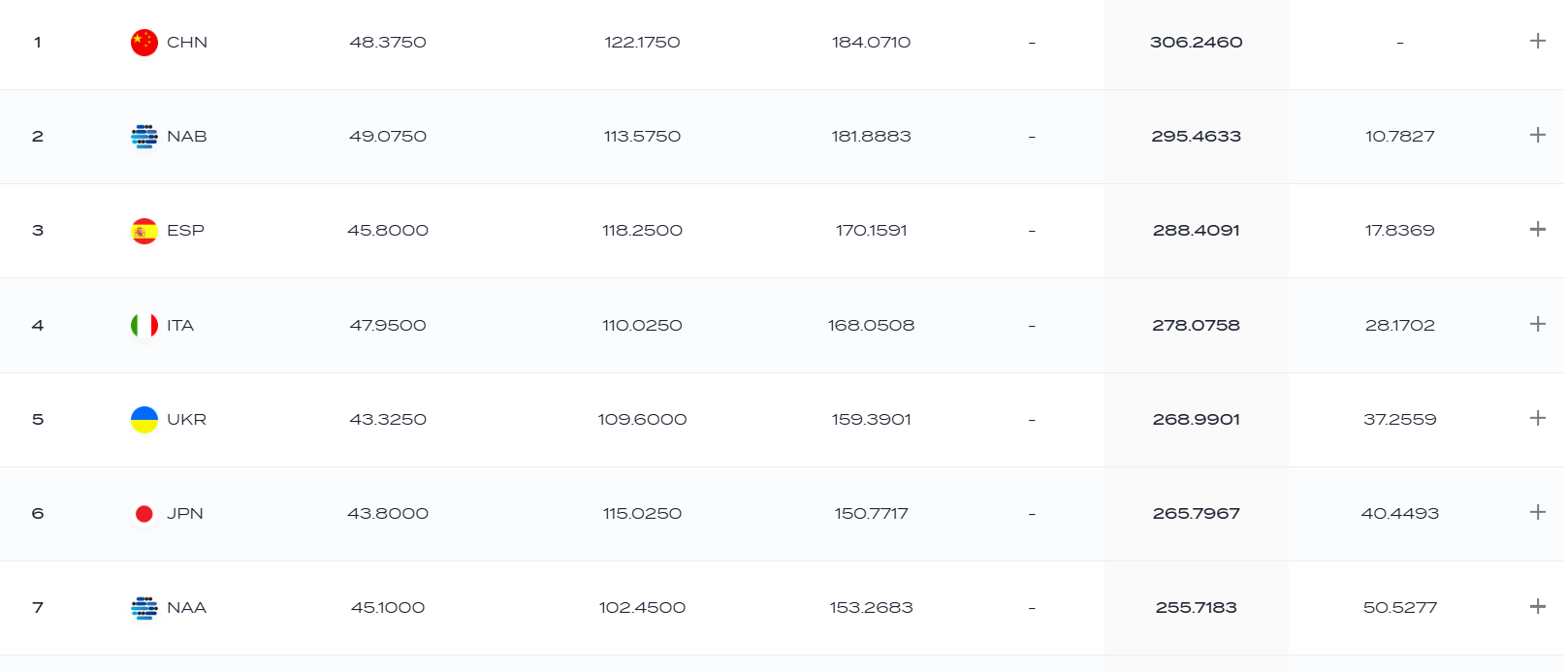The height and width of the screenshot is (672, 1568).
Task: Expand the JPN row details
Action: [x=1538, y=512]
